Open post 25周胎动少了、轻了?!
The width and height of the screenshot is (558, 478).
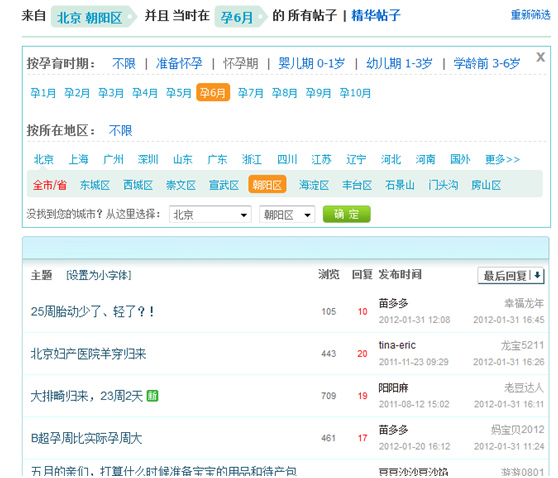click(92, 311)
